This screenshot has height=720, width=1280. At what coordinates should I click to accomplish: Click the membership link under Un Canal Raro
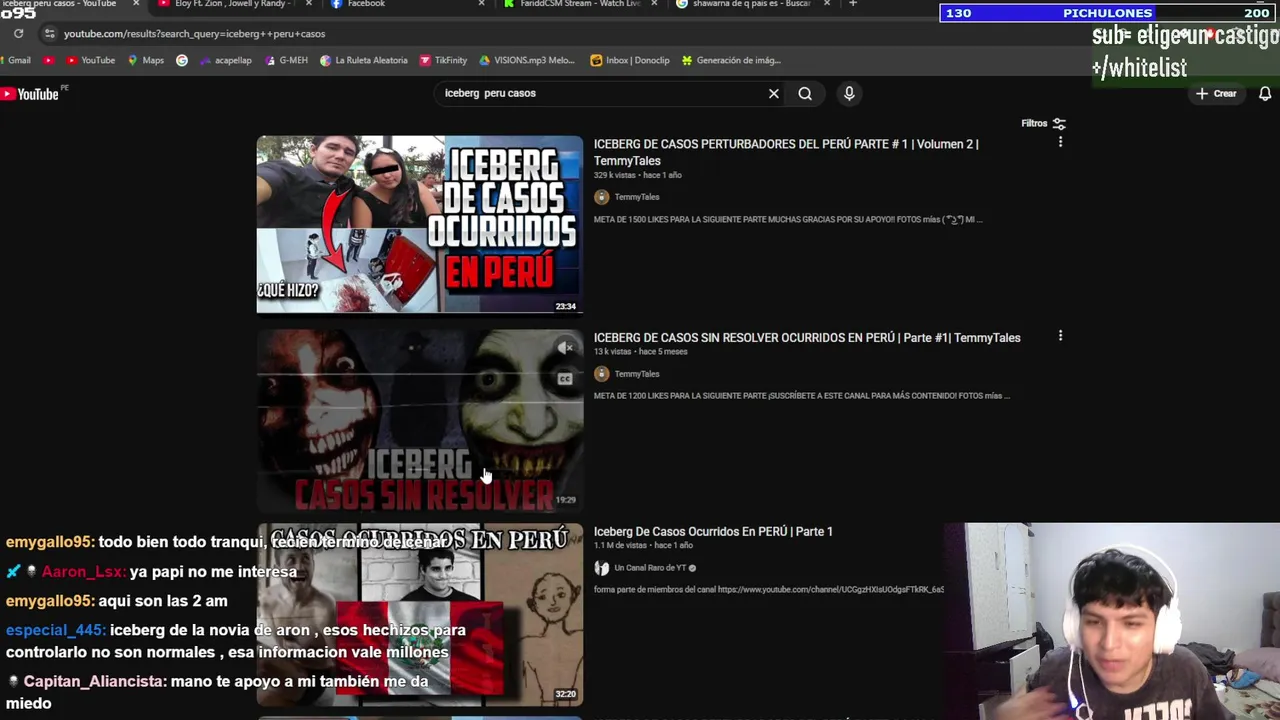click(x=831, y=590)
